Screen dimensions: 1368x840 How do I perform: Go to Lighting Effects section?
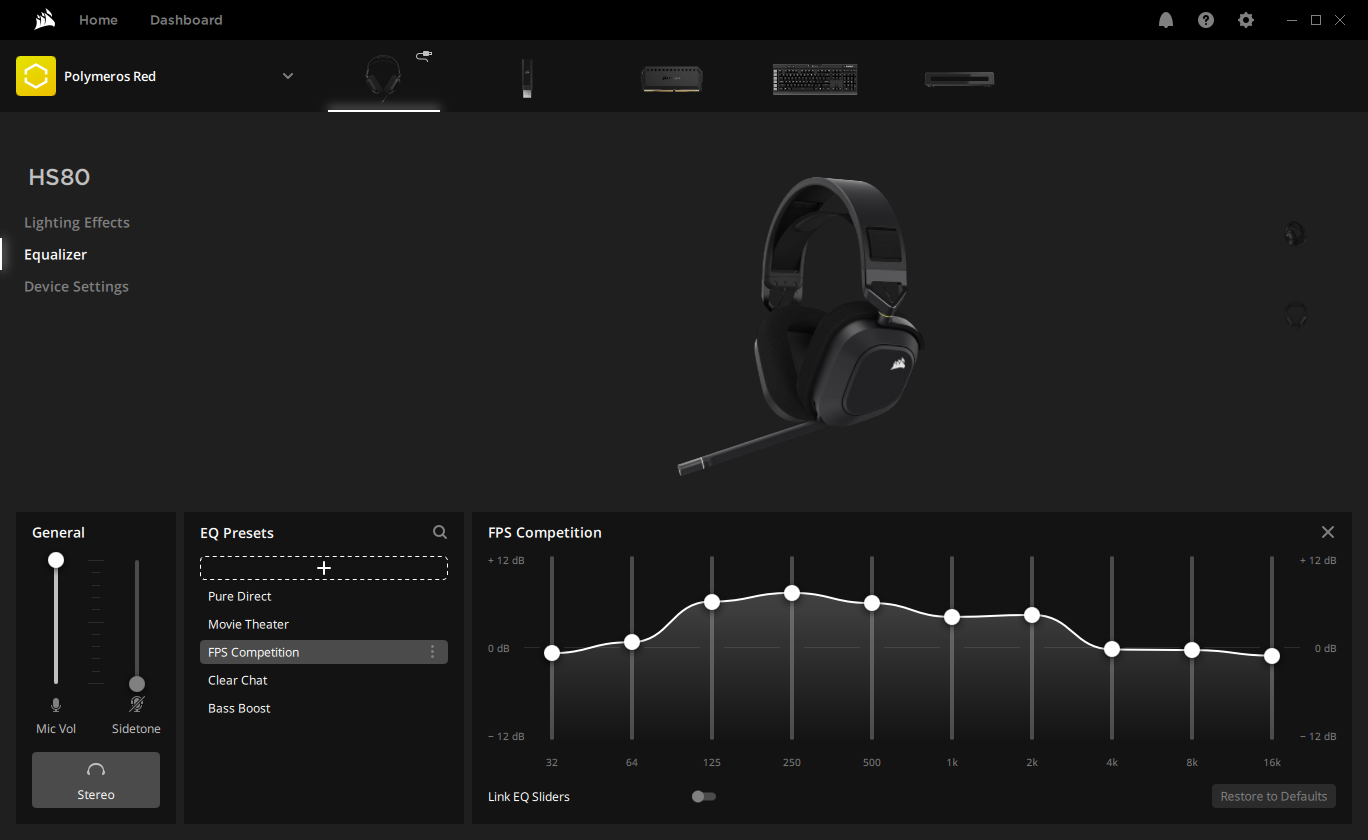[x=77, y=223]
